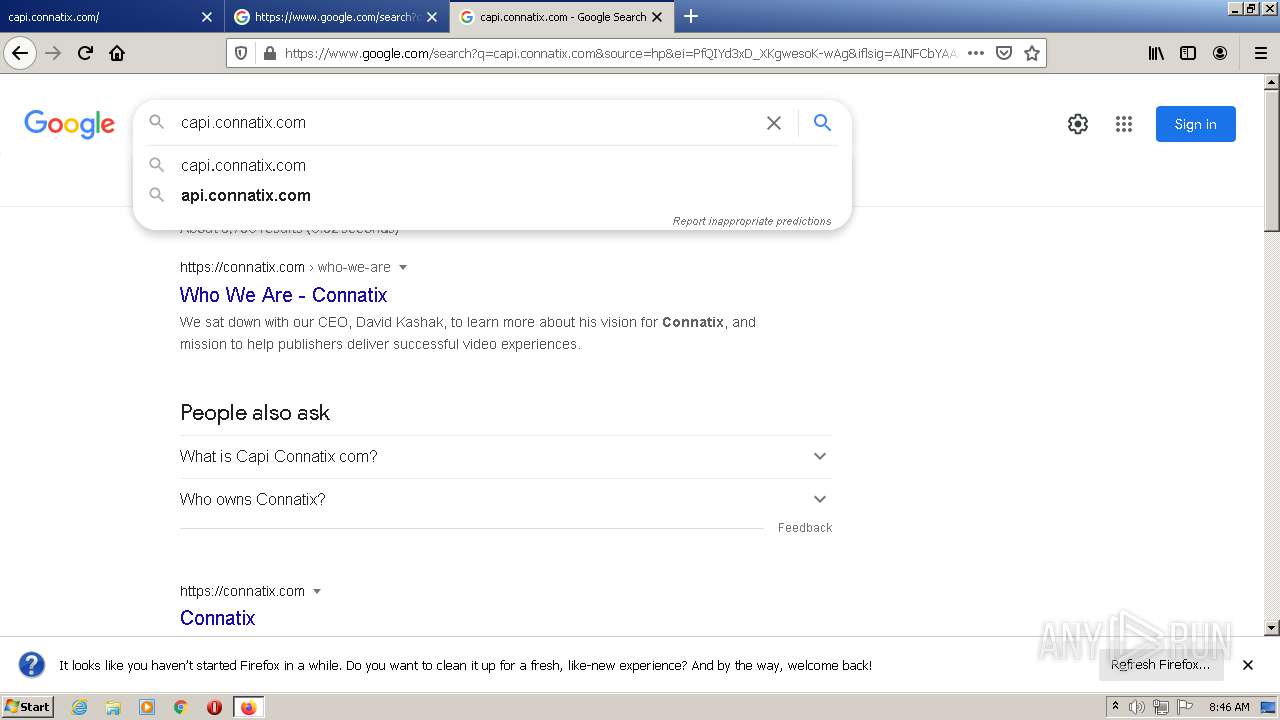The image size is (1280, 720).
Task: Open Google quick settings gear
Action: click(1077, 124)
